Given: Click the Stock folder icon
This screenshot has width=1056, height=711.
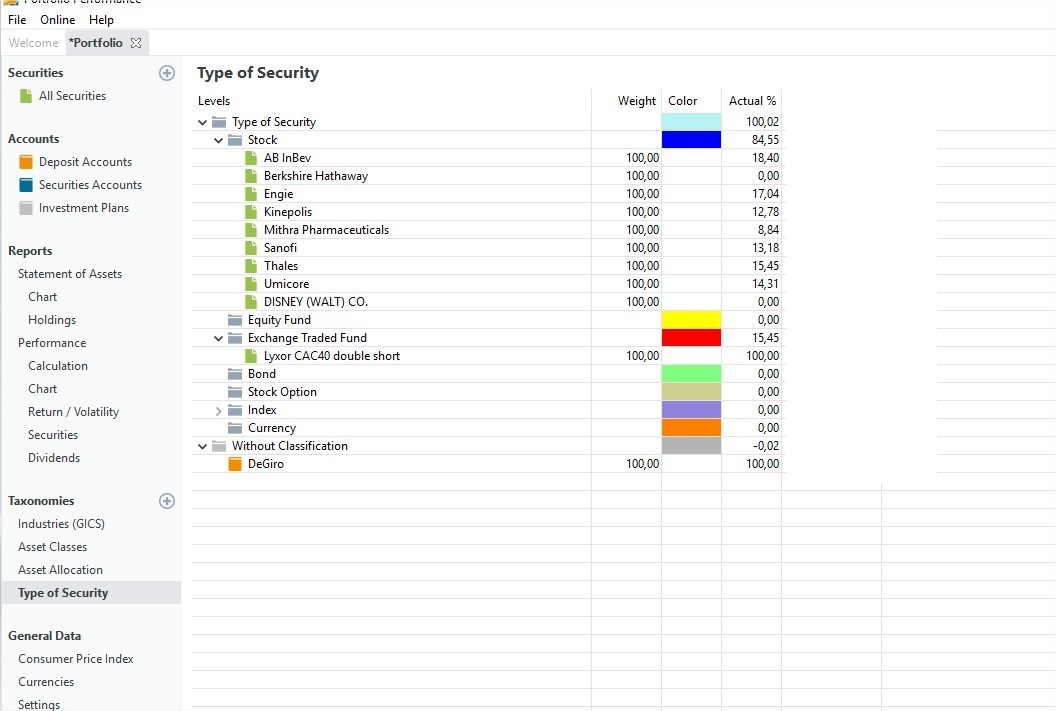Looking at the screenshot, I should click(x=234, y=140).
